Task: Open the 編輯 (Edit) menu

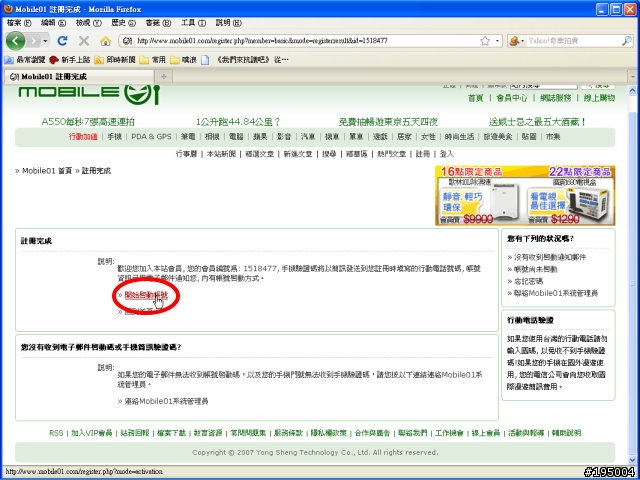Action: [x=53, y=23]
